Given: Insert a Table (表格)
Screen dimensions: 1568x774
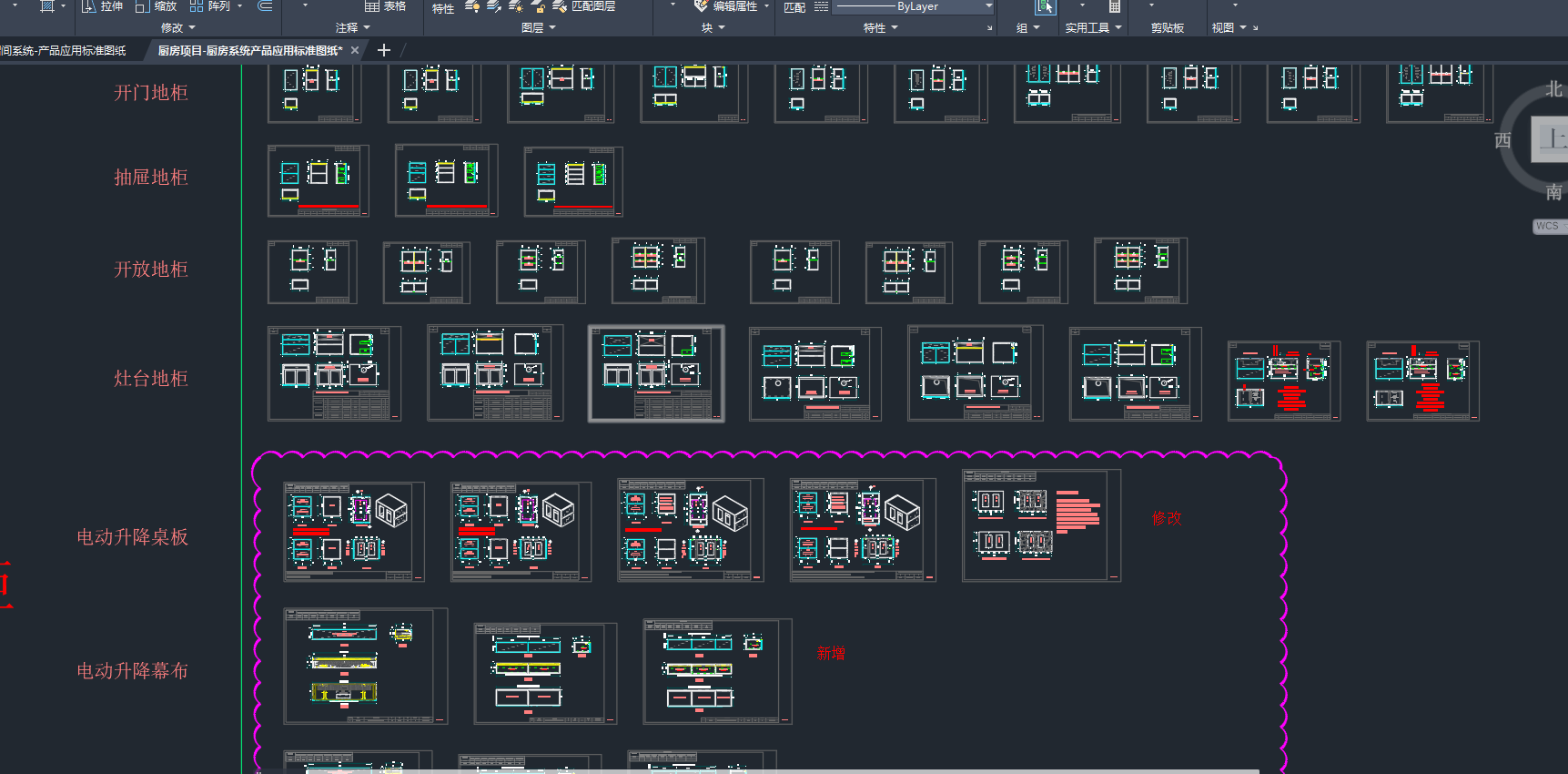Looking at the screenshot, I should 385,6.
